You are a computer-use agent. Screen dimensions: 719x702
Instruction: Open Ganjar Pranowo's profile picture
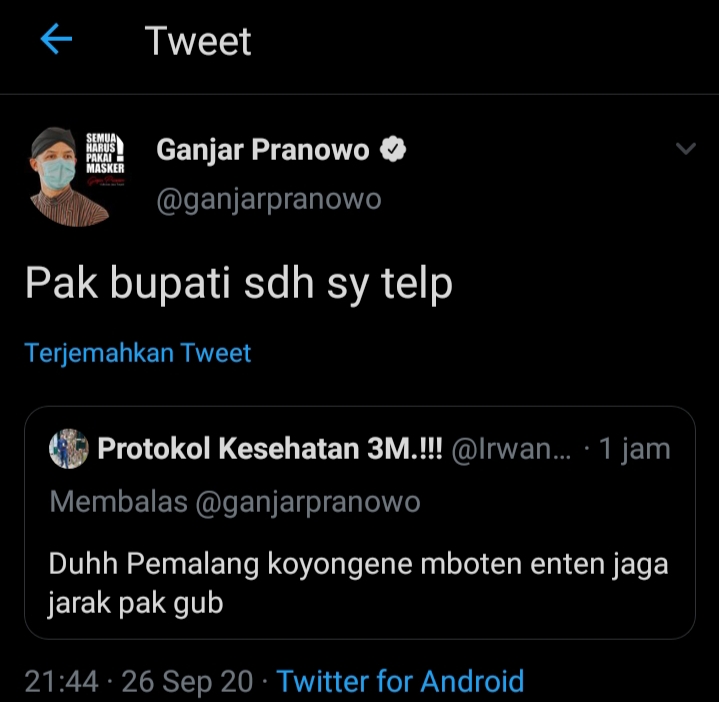[77, 177]
